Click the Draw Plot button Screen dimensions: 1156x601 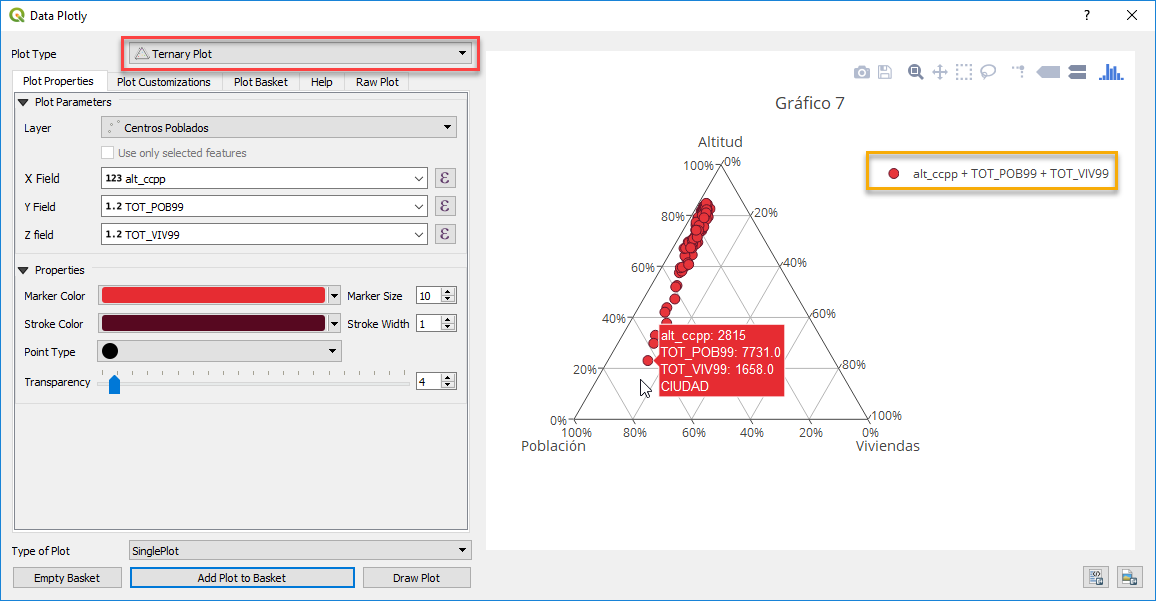[416, 577]
